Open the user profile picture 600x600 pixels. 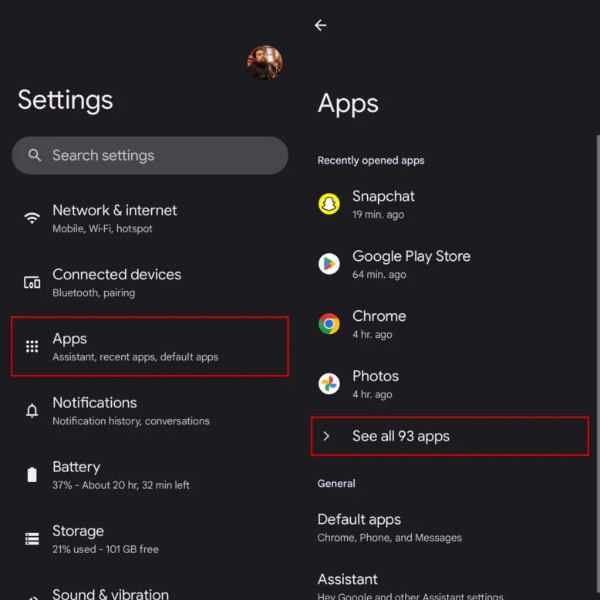click(x=265, y=63)
